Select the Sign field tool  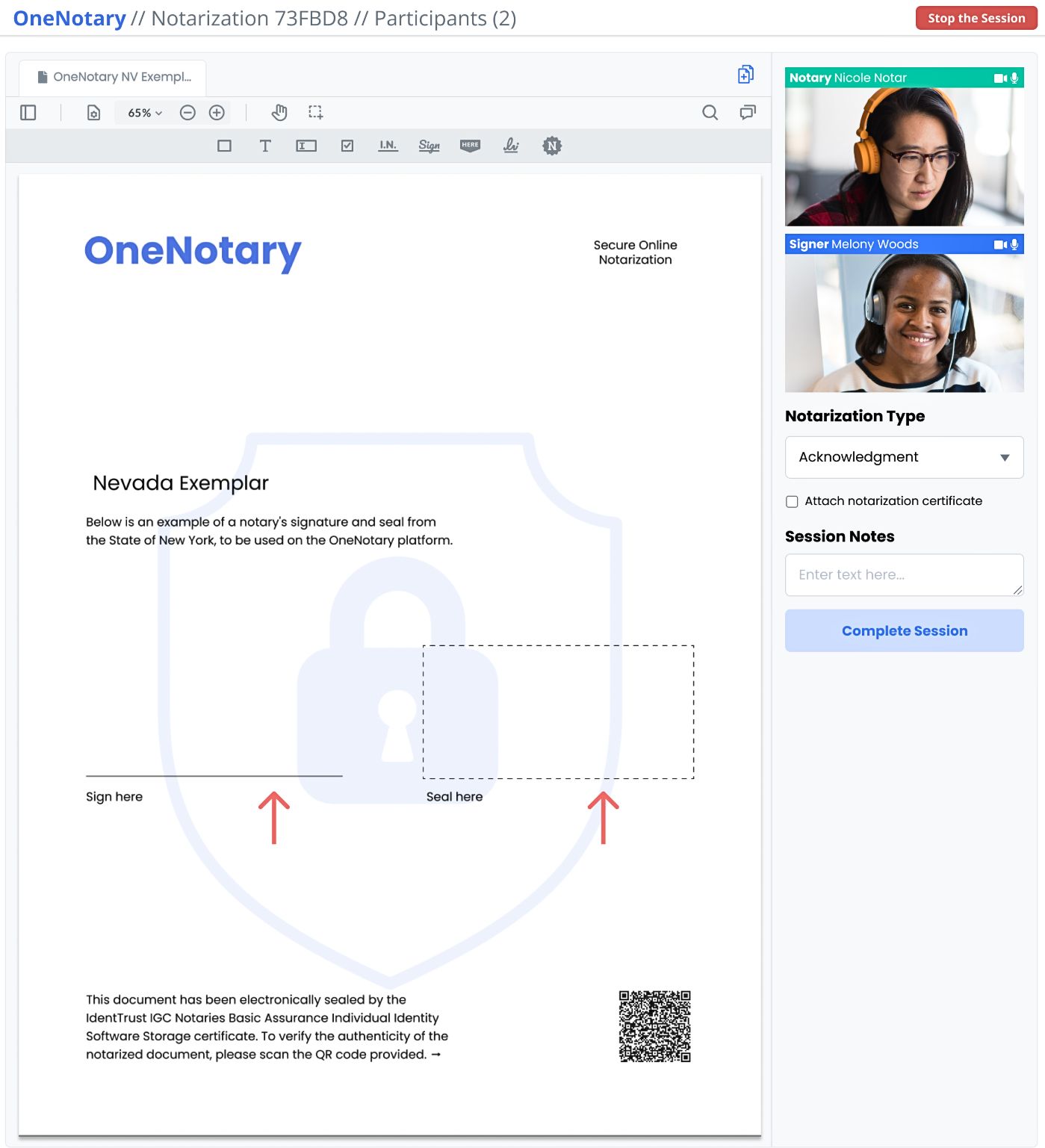[429, 146]
